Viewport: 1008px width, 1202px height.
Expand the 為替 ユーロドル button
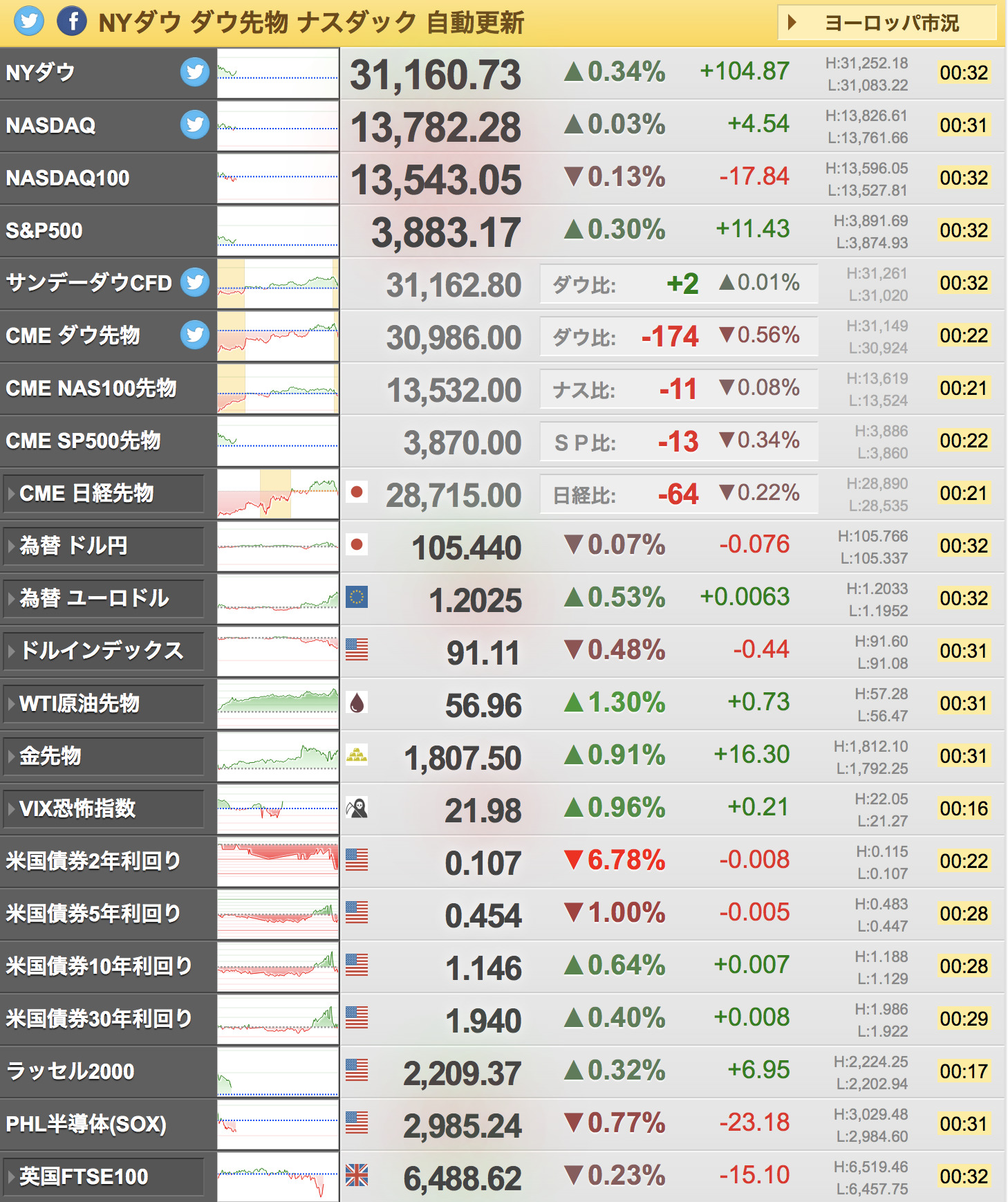point(104,598)
